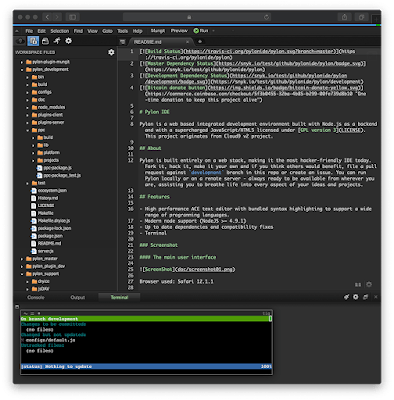This screenshot has width=394, height=400.
Task: Open the Tools menu
Action: pyautogui.click(x=122, y=31)
